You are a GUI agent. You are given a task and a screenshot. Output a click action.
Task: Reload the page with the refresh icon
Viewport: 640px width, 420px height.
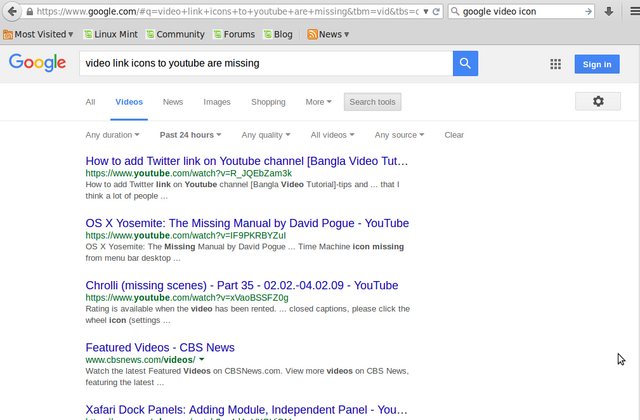436,11
